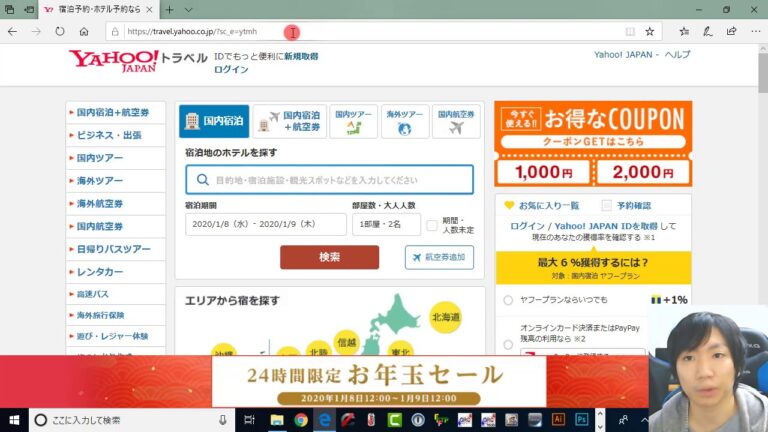Open the favorites hub icon

(x=684, y=32)
